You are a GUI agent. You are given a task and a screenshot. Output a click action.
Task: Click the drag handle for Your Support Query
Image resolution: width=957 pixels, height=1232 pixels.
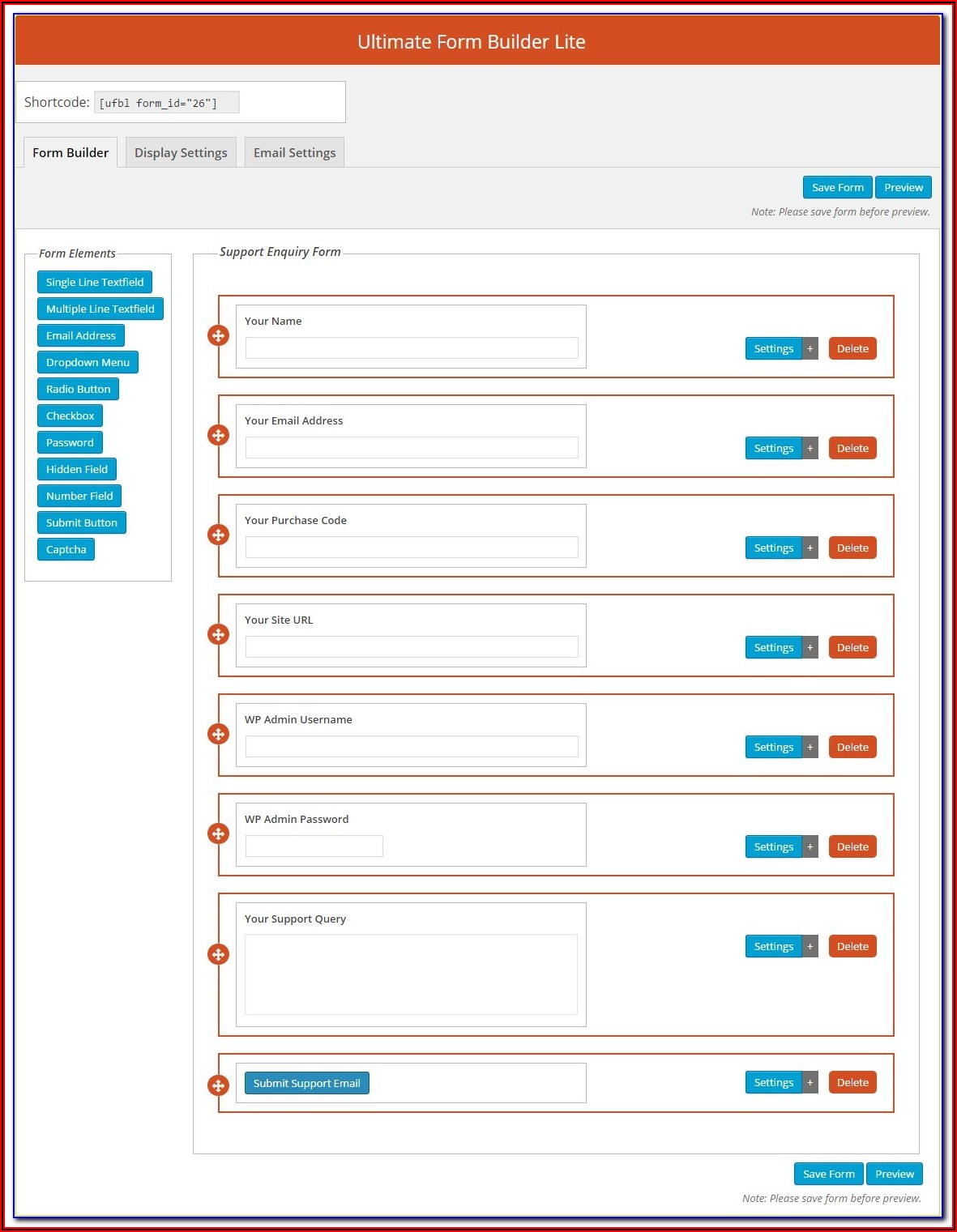(x=218, y=954)
